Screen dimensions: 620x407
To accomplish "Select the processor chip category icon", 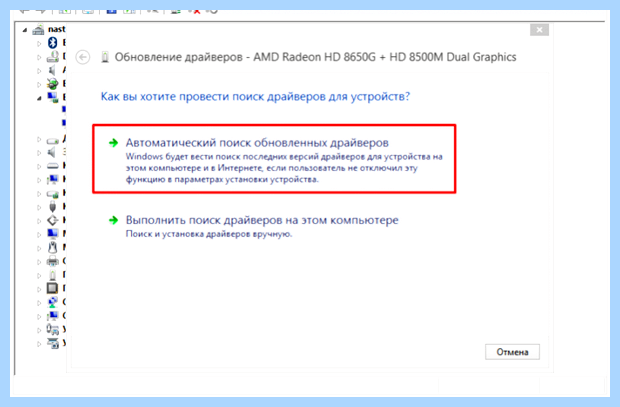I will coord(52,288).
